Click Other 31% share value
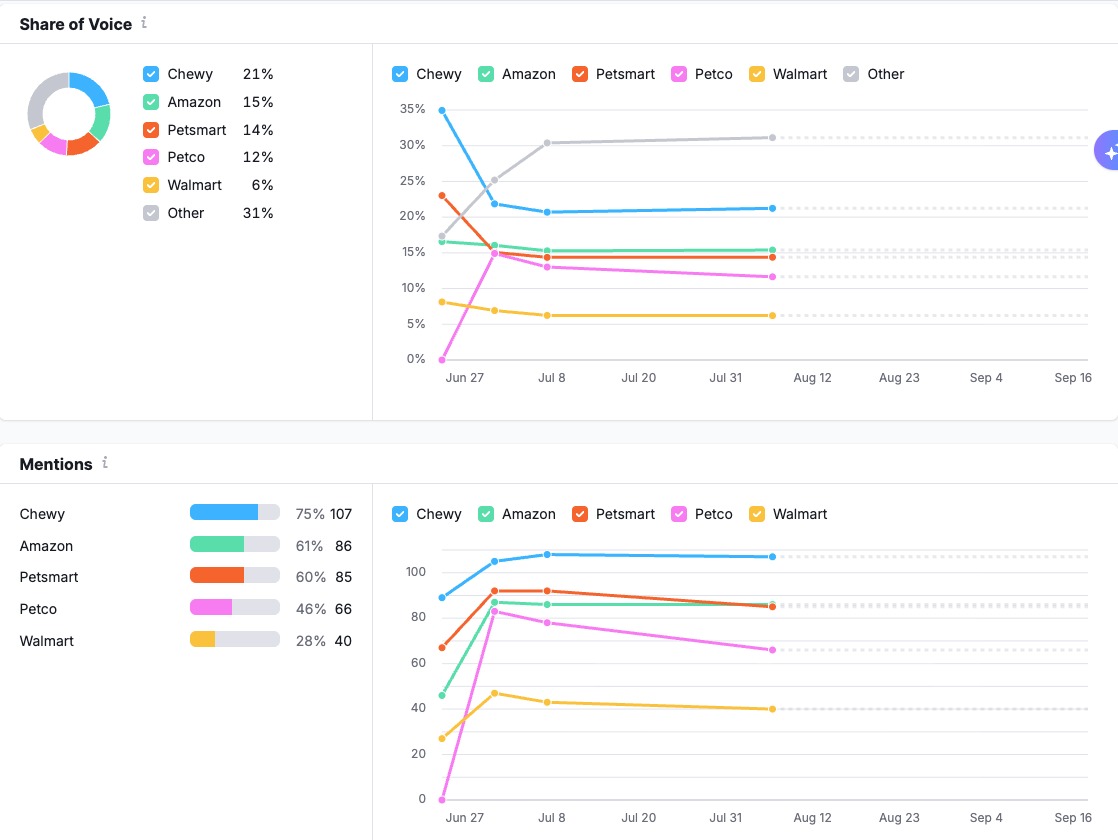Viewport: 1118px width, 840px height. click(258, 213)
